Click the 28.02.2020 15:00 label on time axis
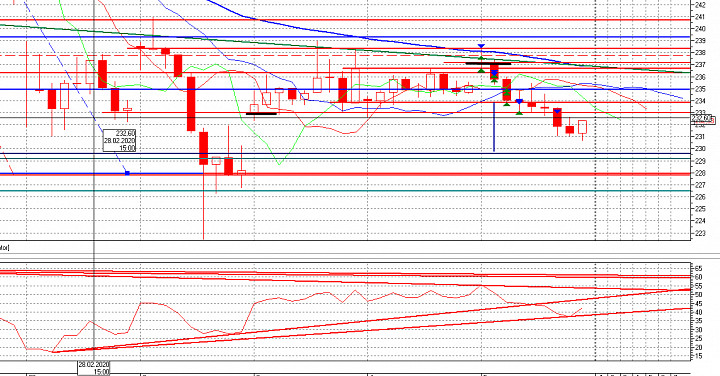 94,368
